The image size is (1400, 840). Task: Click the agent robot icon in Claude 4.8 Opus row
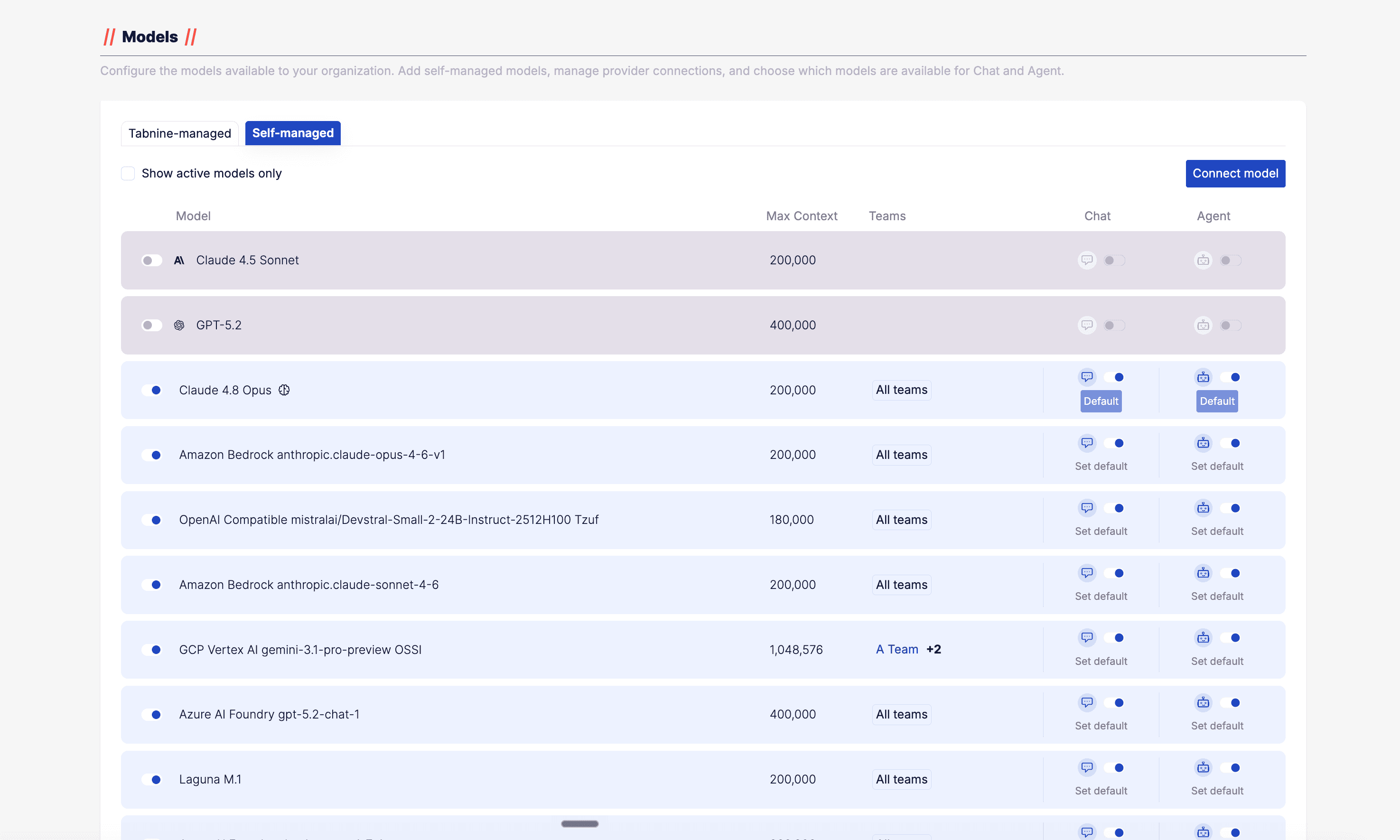(1203, 377)
